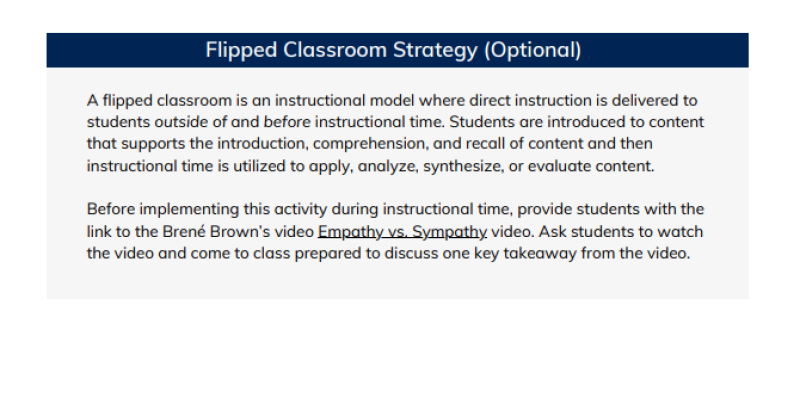Click the Flipped Classroom Strategy heading text
800x400 pixels.
click(x=393, y=50)
